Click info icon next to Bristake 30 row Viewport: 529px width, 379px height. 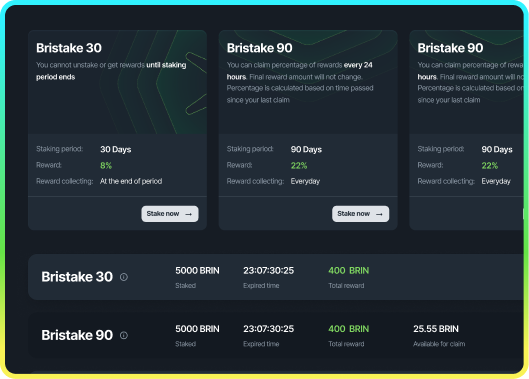124,277
